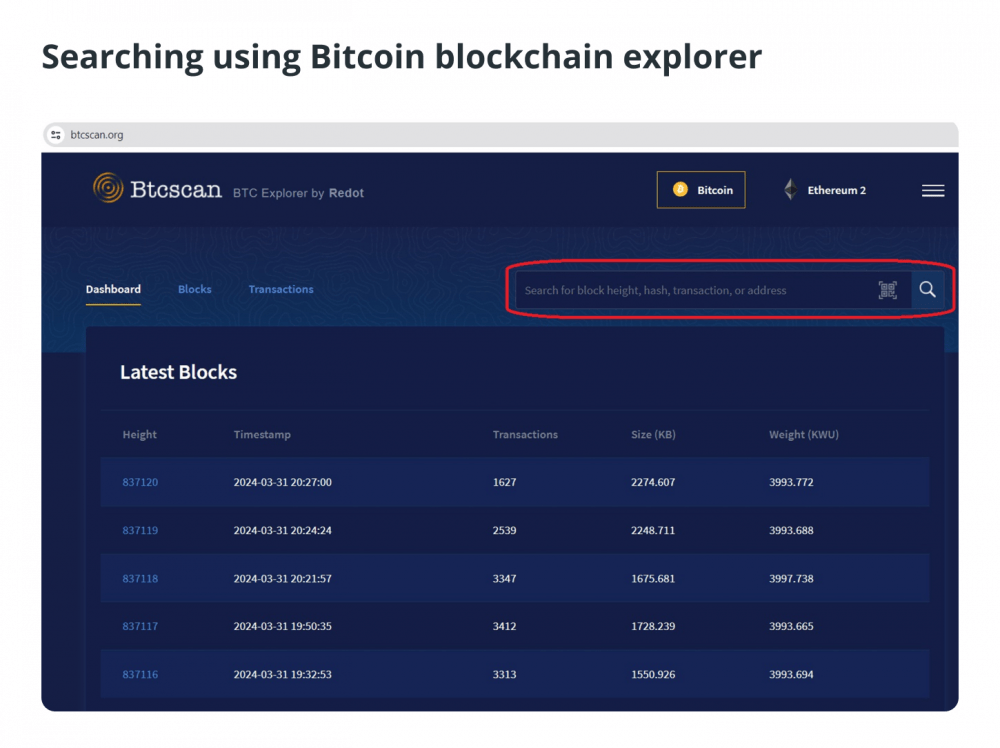Click size value 1728.239
The image size is (1000, 748).
pos(653,626)
